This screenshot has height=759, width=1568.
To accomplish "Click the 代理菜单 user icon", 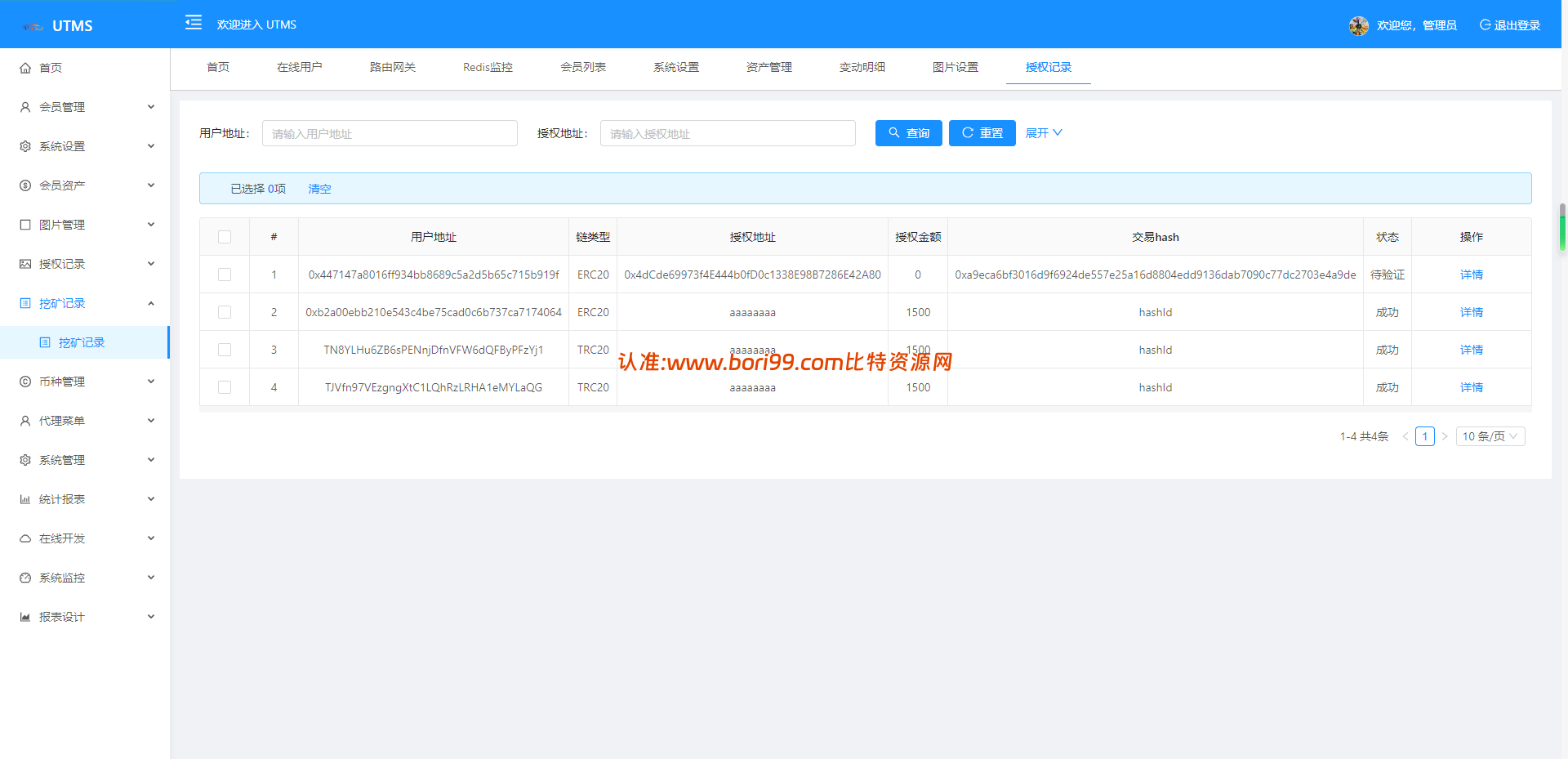I will [x=25, y=421].
